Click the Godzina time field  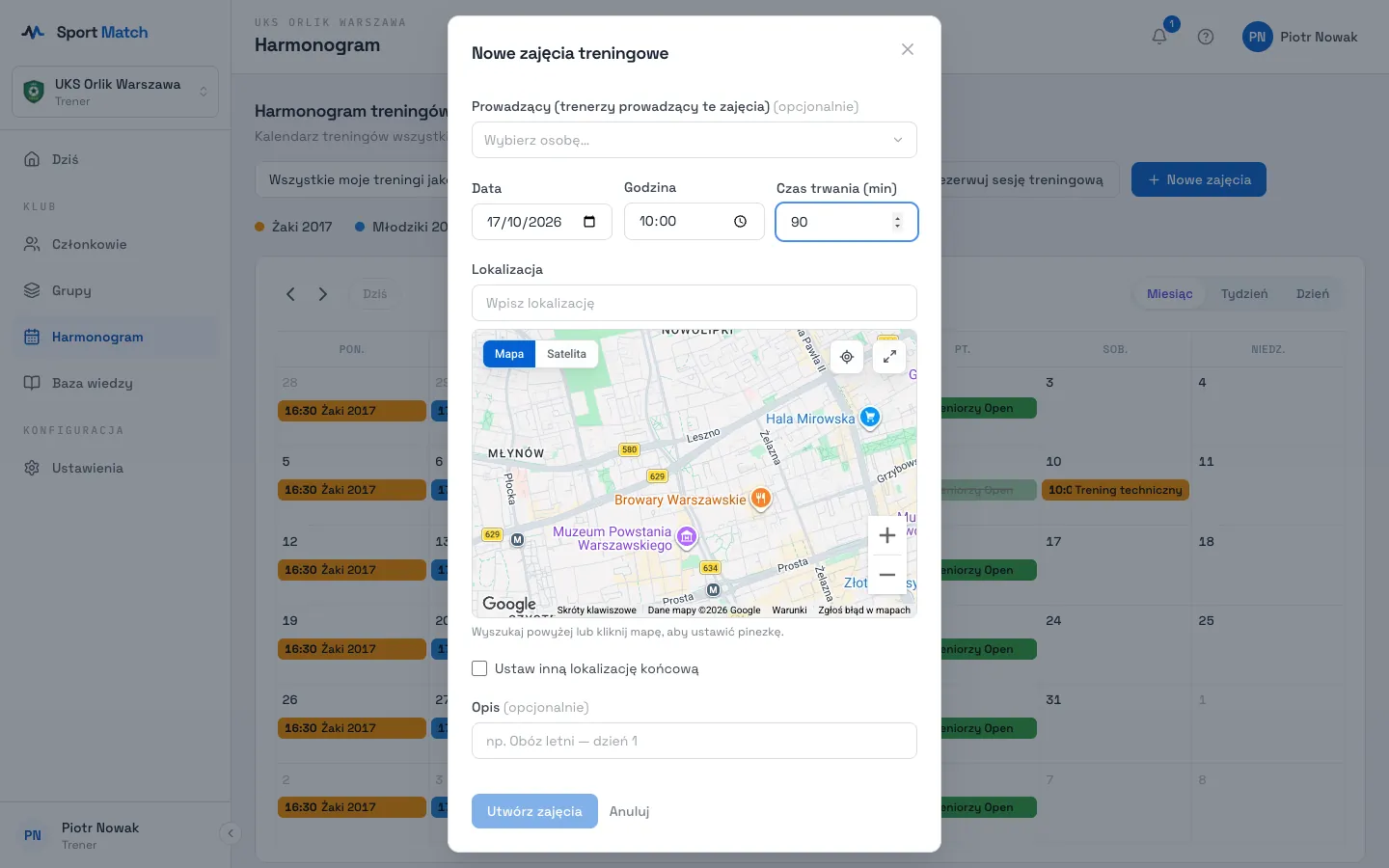(694, 222)
